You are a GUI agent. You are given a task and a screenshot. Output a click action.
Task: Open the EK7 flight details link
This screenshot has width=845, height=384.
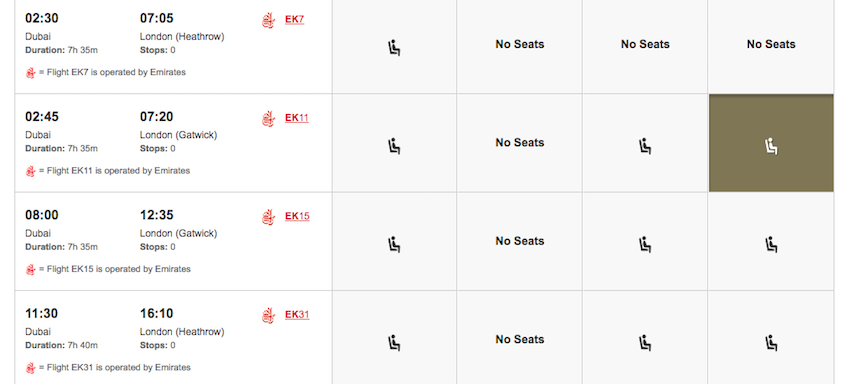(x=294, y=19)
